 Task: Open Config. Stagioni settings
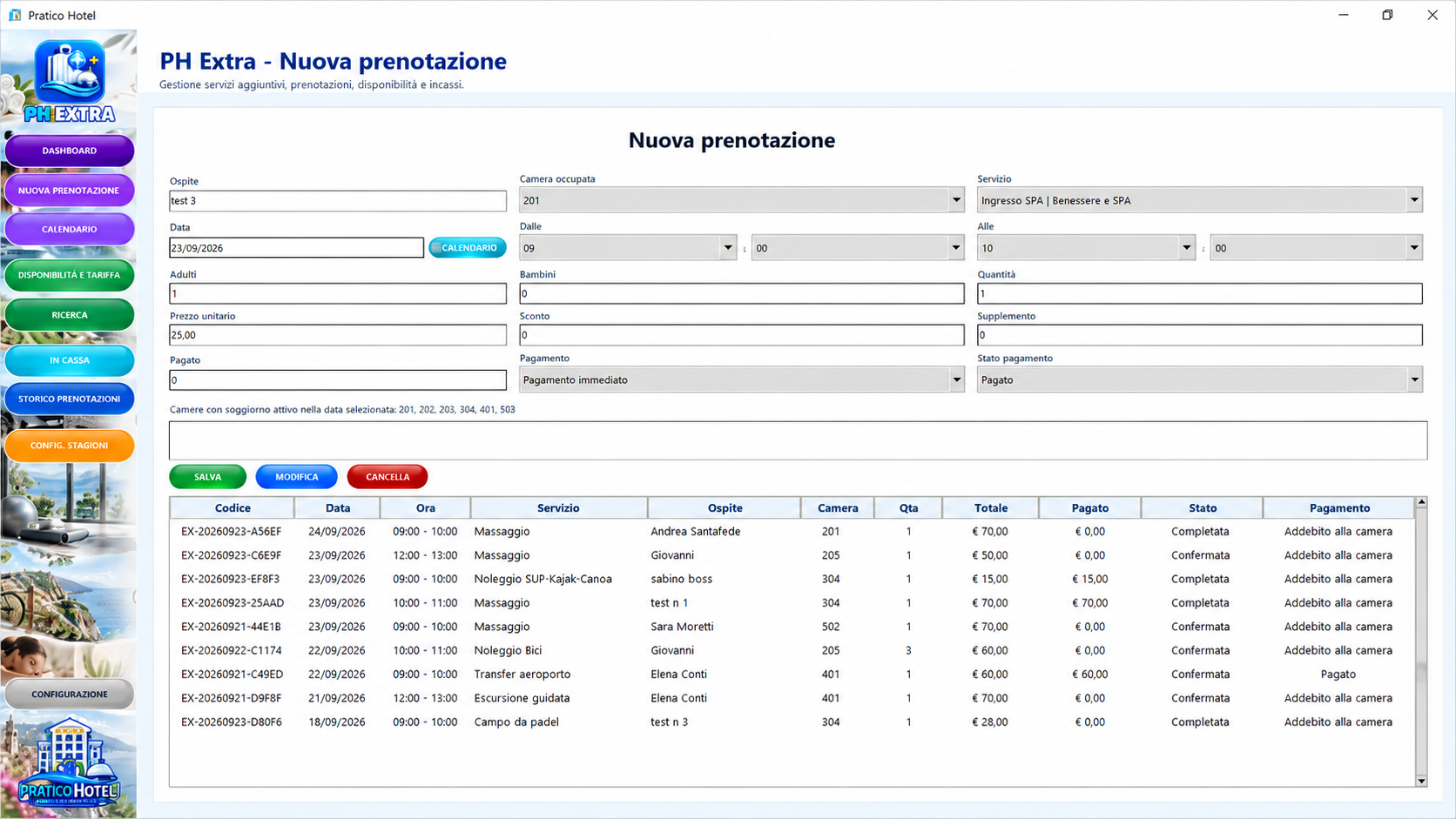(70, 446)
